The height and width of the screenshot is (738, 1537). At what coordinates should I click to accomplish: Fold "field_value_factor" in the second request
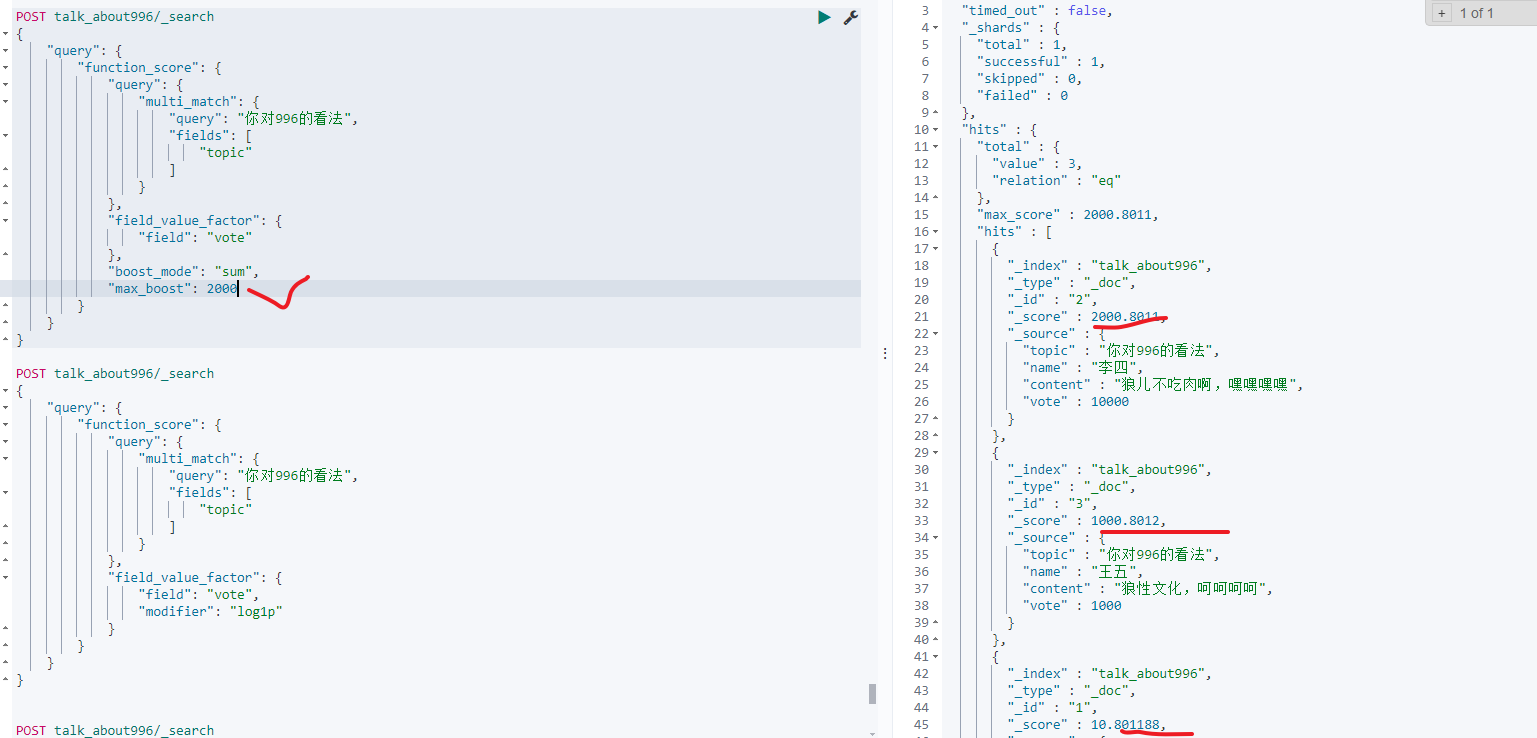tap(5, 578)
